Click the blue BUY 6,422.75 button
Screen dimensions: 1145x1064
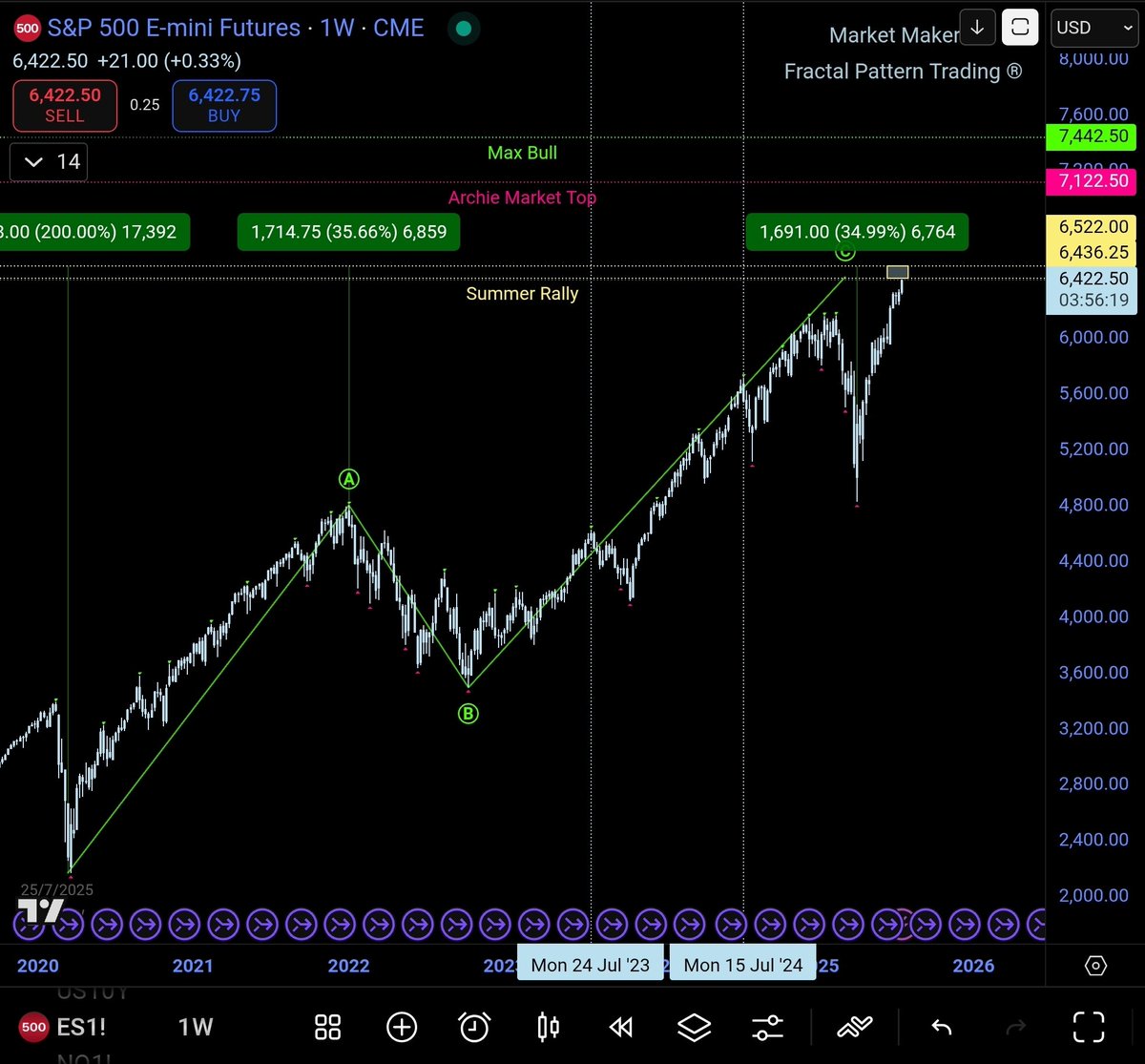224,106
